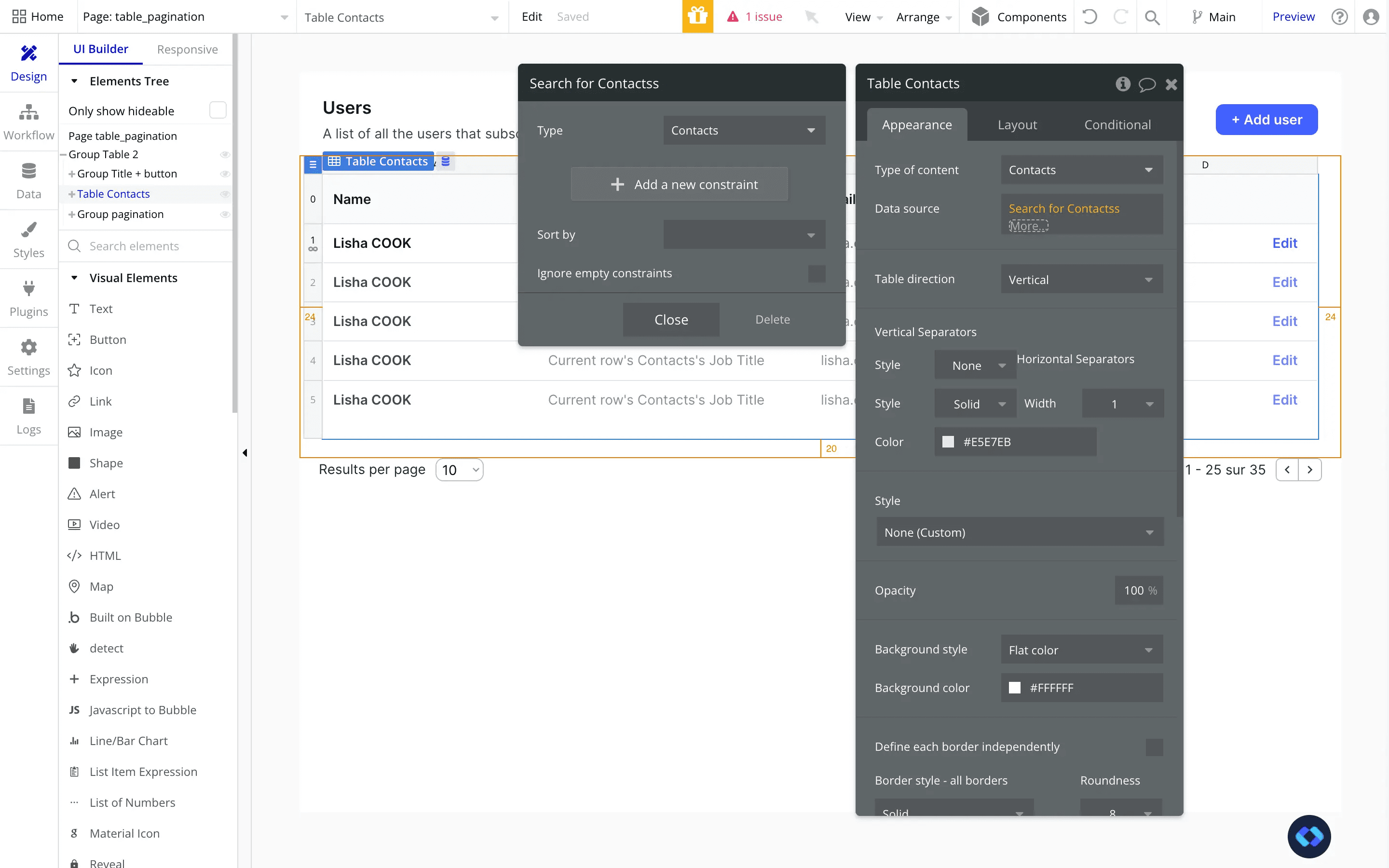Switch to the Responsive tab
Image resolution: width=1389 pixels, height=868 pixels.
(x=187, y=49)
